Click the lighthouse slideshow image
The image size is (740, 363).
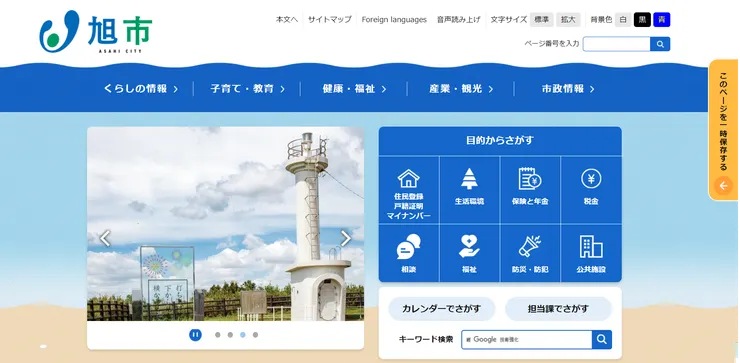point(226,224)
